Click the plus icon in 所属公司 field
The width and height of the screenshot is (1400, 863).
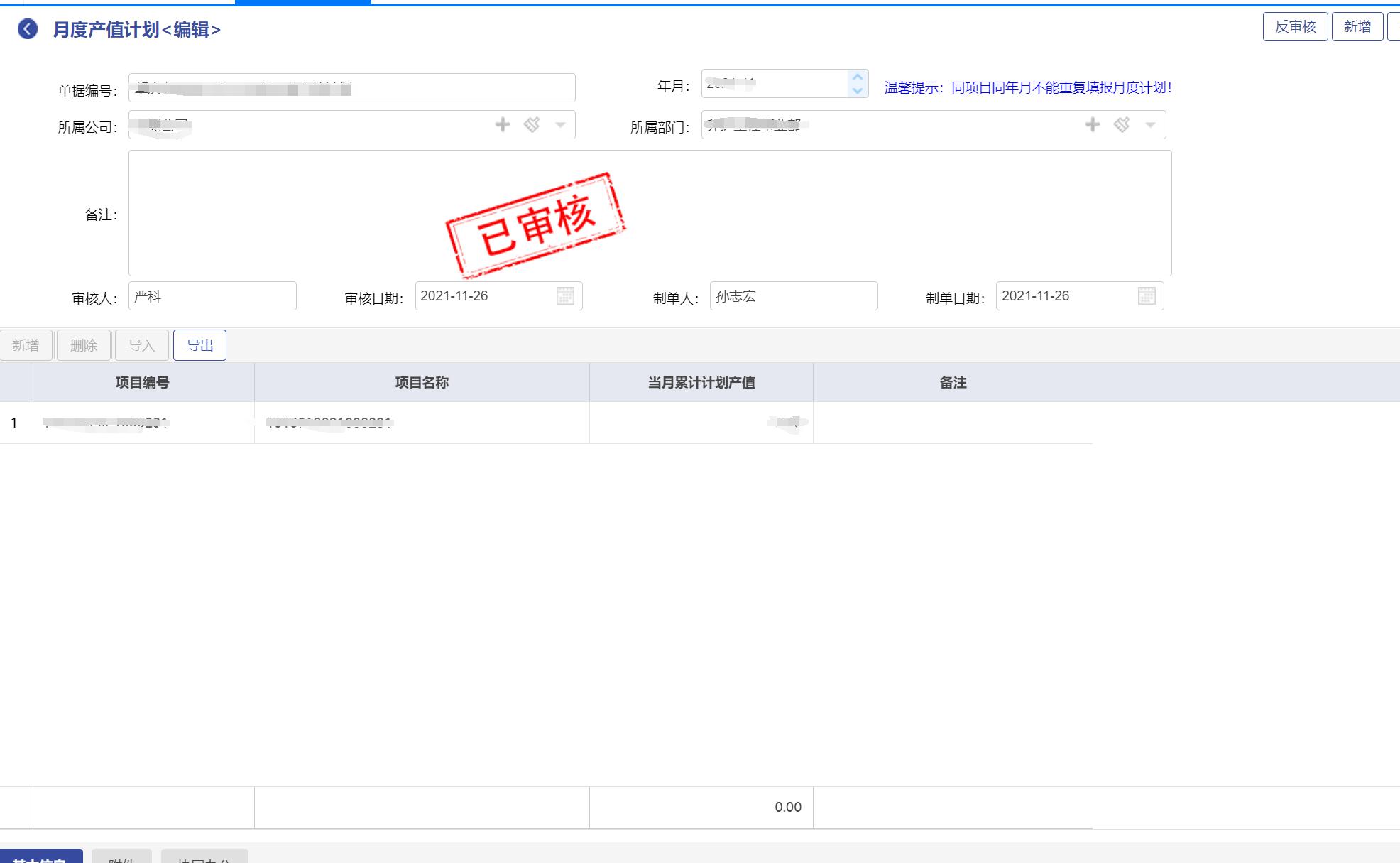pyautogui.click(x=503, y=125)
